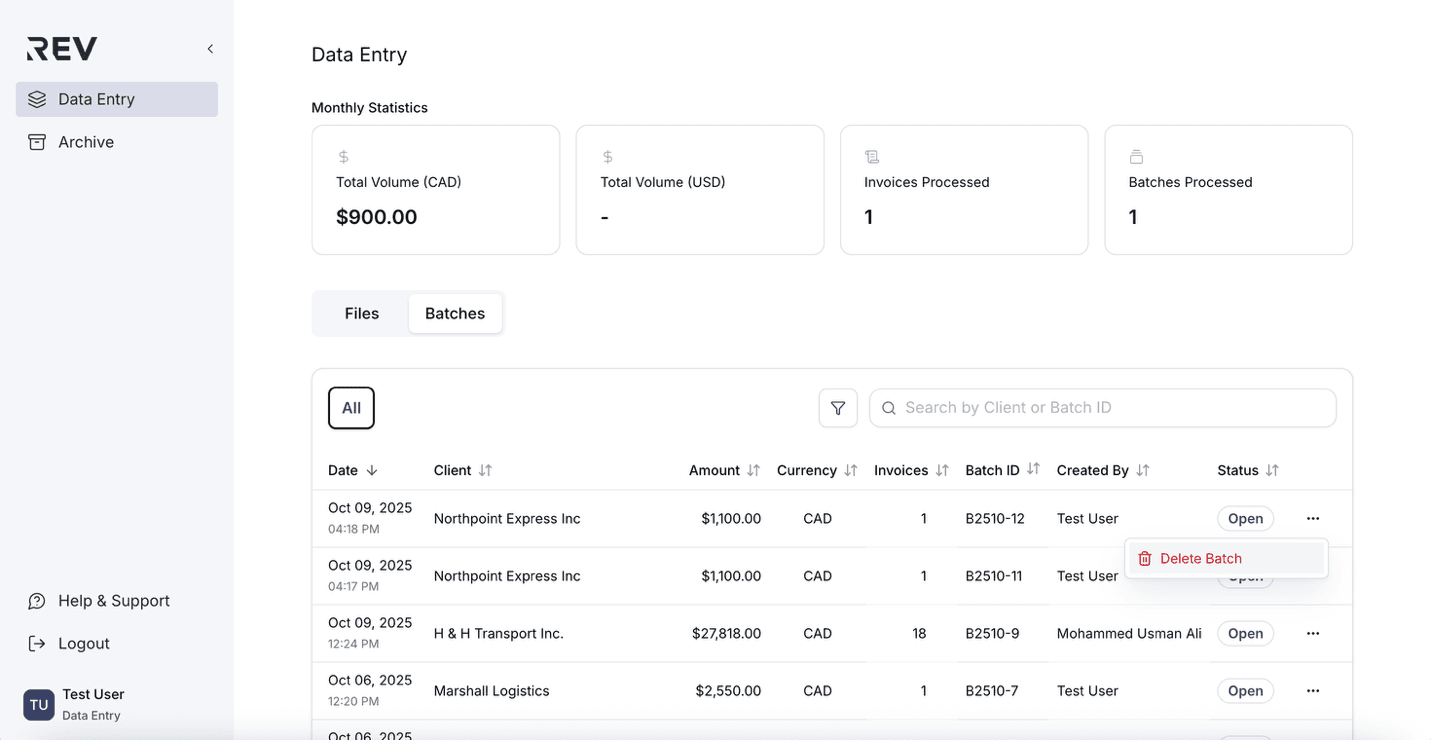Sort by the Status column
Screen dimensions: 1431x740
tap(1272, 470)
